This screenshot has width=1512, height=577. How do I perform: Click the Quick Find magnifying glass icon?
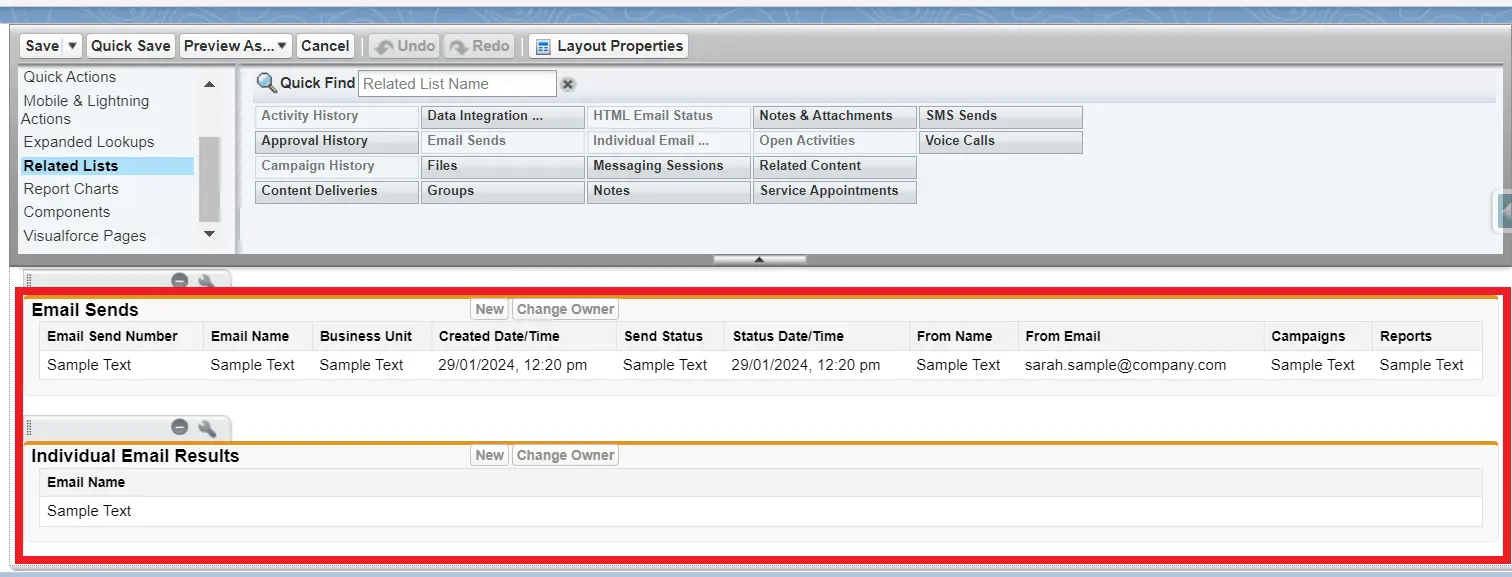tap(266, 83)
